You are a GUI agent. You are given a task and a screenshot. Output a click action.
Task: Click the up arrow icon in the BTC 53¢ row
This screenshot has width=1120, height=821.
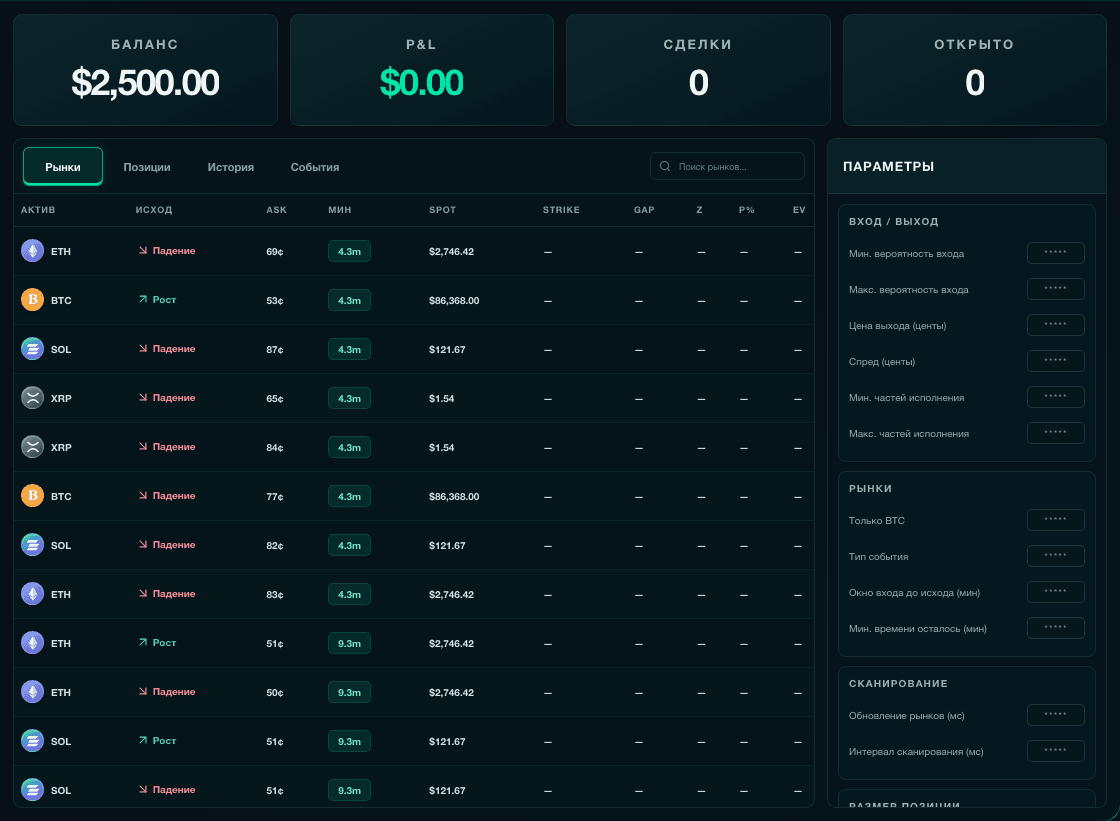(x=143, y=299)
